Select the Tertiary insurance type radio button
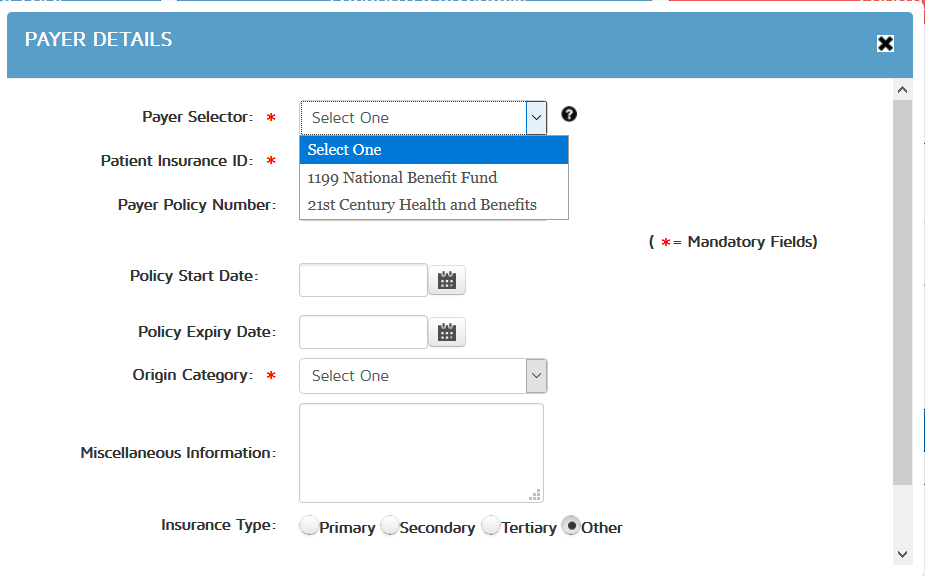 (491, 526)
